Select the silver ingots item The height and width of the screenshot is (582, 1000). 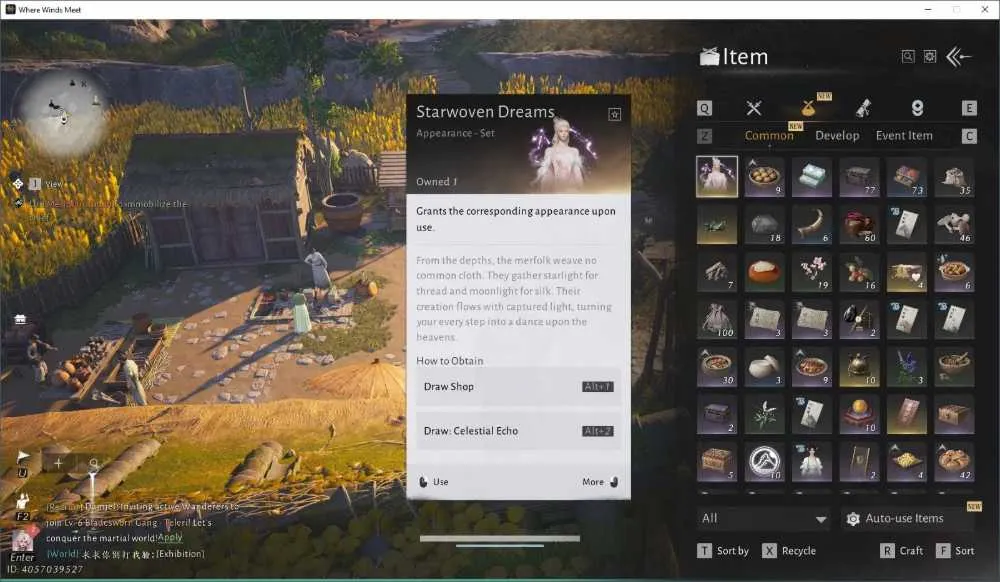811,177
